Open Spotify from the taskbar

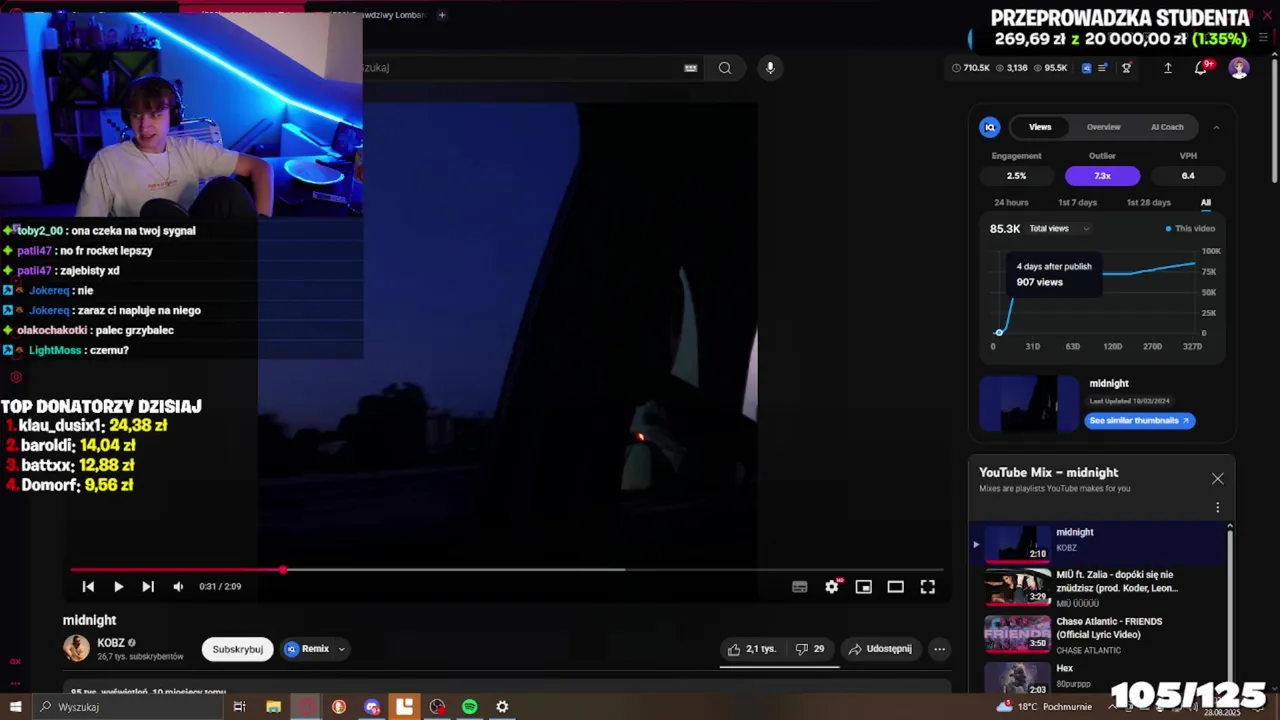click(x=470, y=707)
